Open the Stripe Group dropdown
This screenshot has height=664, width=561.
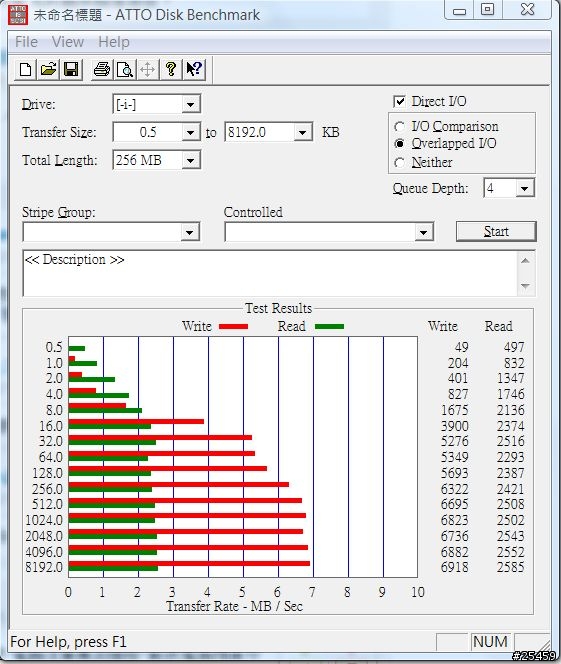190,232
